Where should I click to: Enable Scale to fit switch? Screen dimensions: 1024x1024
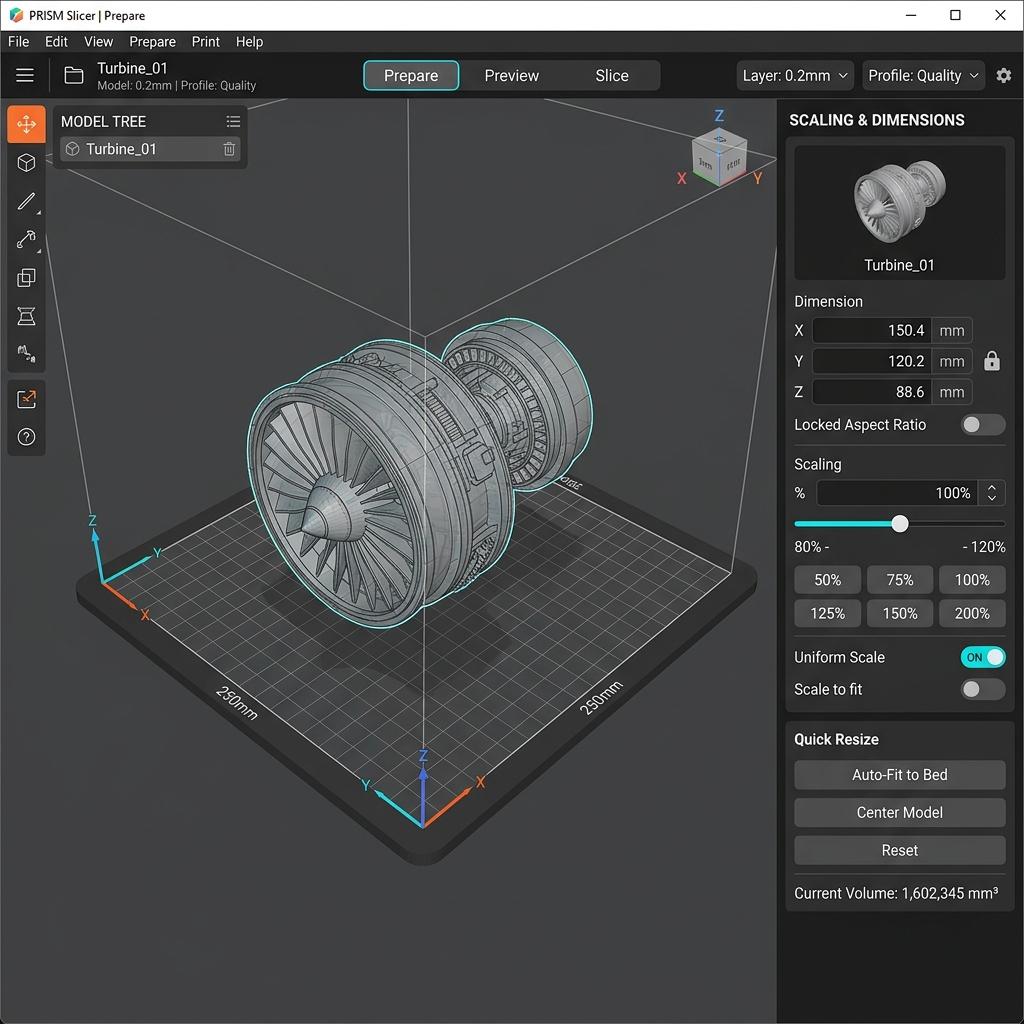[983, 689]
